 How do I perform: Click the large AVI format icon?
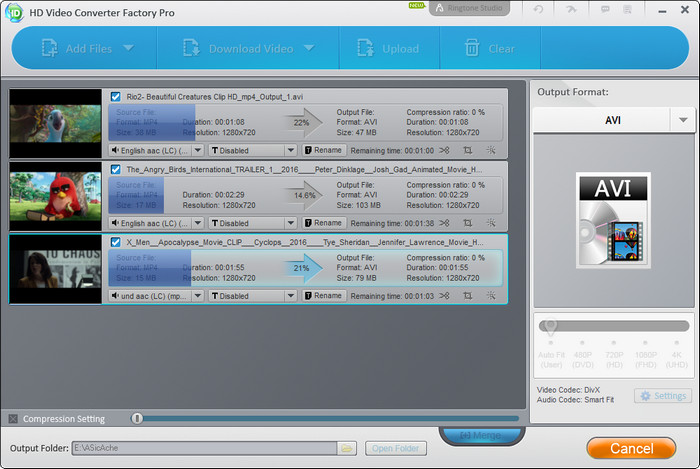pos(613,221)
